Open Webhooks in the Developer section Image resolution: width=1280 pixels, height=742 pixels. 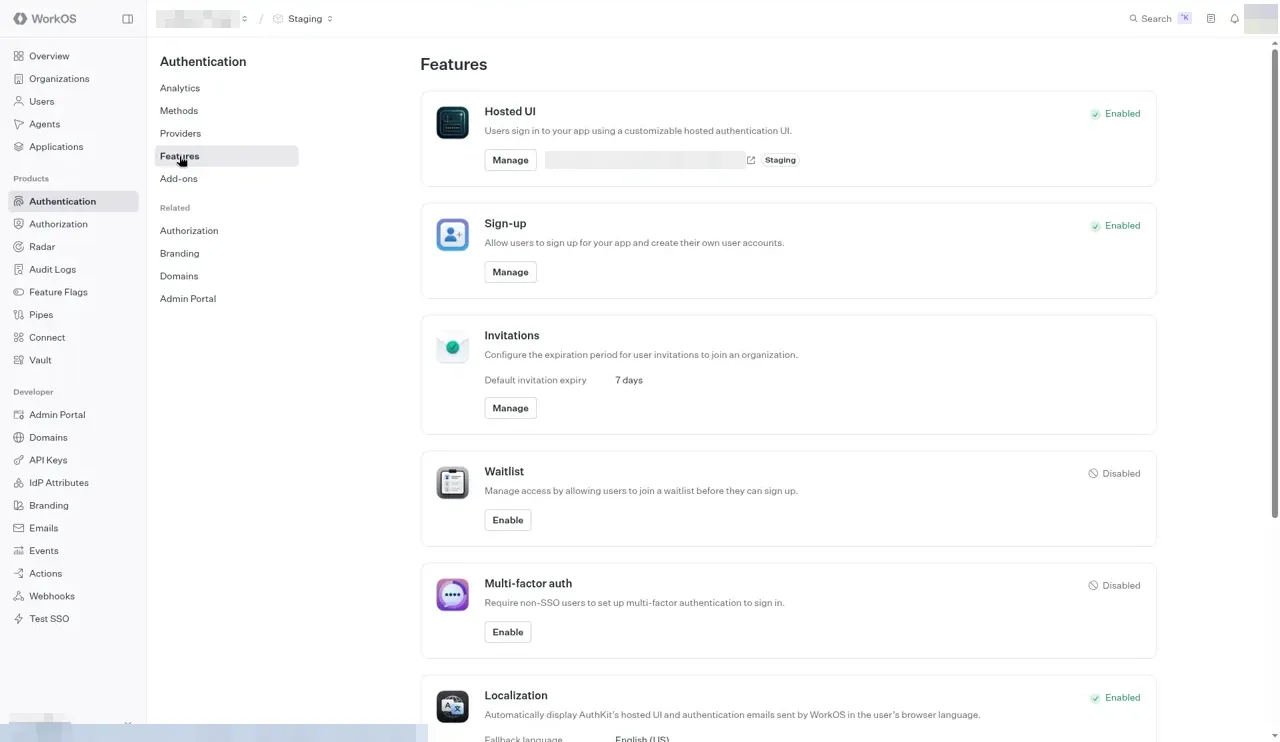[73, 596]
